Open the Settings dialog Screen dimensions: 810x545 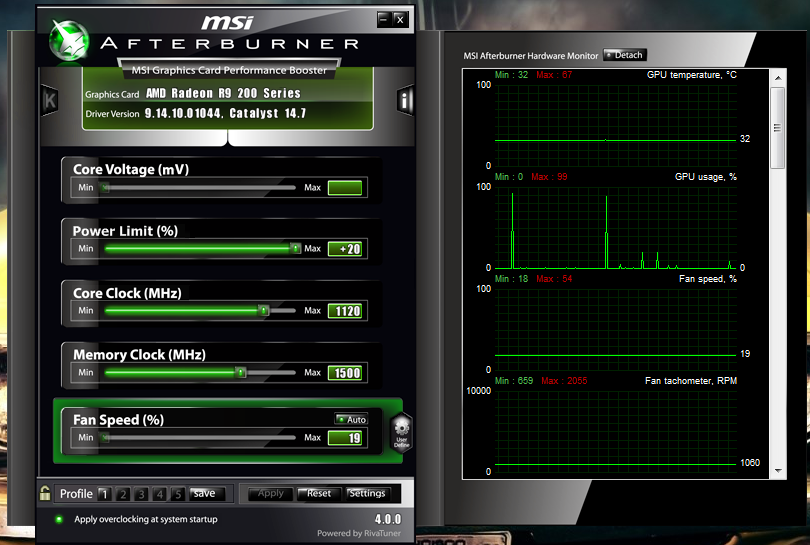pyautogui.click(x=367, y=493)
